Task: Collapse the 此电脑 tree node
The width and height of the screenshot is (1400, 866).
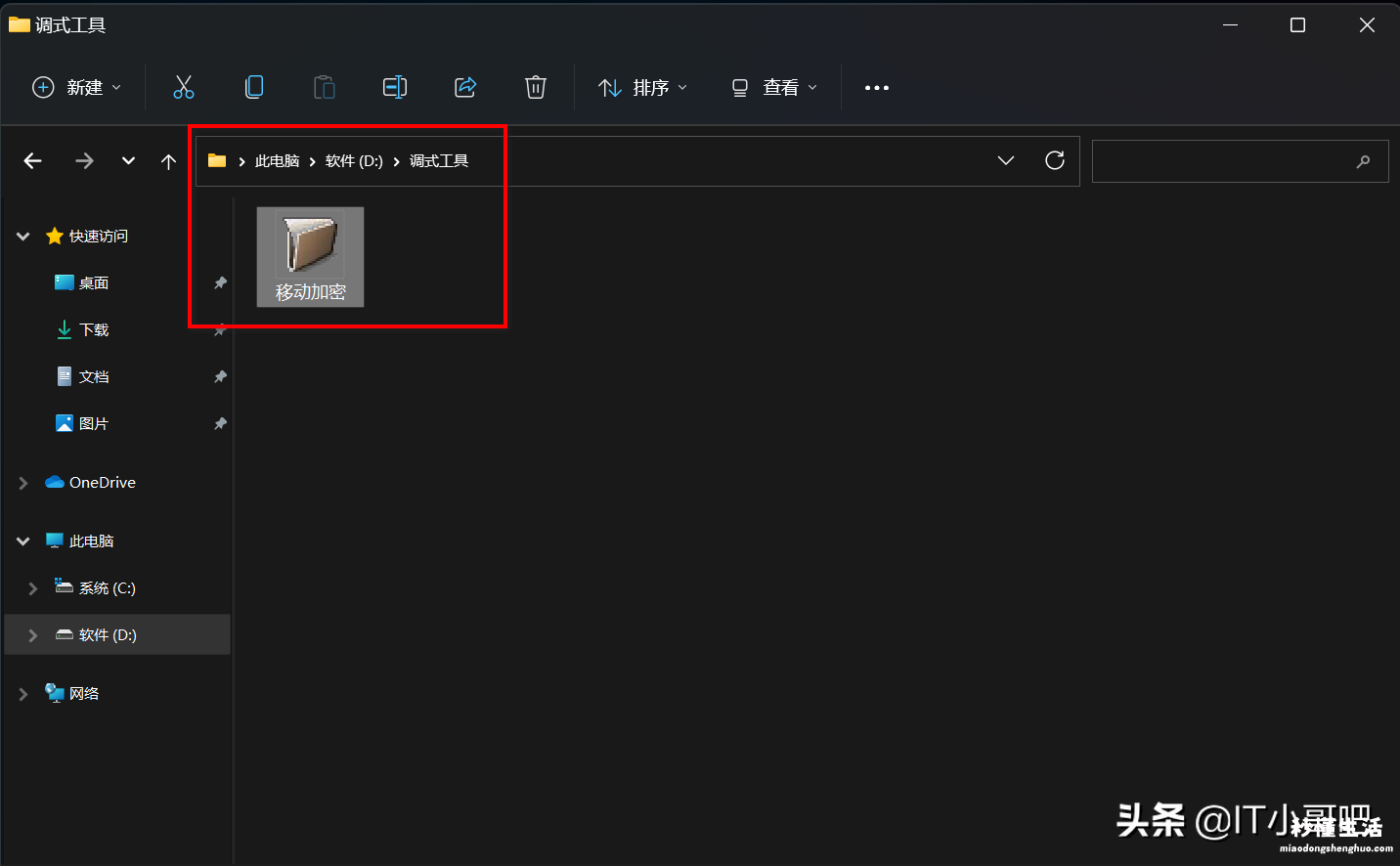Action: coord(23,541)
